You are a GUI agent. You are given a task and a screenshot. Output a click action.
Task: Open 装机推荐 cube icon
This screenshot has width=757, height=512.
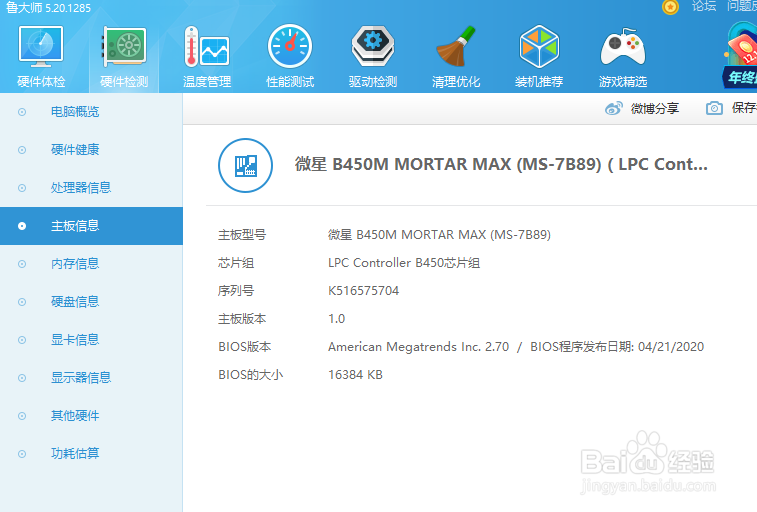click(x=539, y=46)
